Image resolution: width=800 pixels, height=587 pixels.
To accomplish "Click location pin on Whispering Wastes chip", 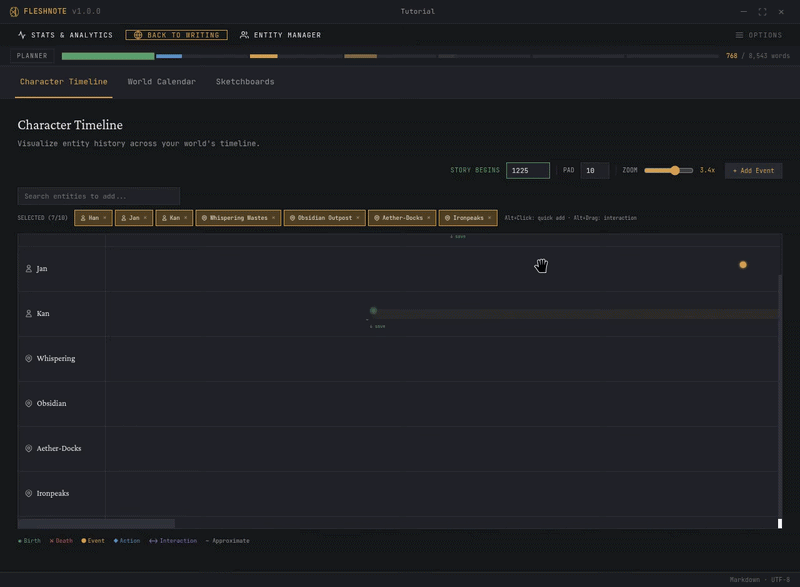I will tap(204, 218).
